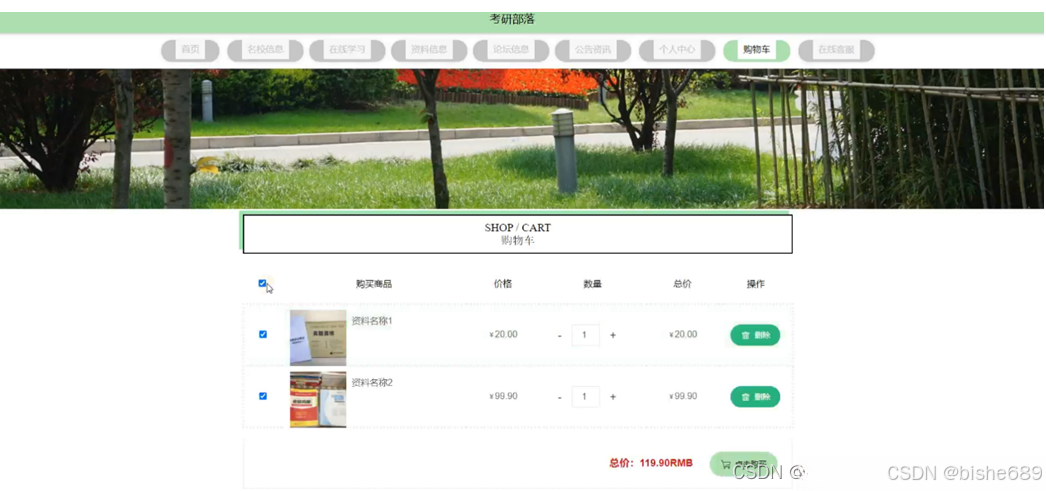The width and height of the screenshot is (1046, 491).
Task: Open the 资料名称1 product thumbnail
Action: click(318, 338)
